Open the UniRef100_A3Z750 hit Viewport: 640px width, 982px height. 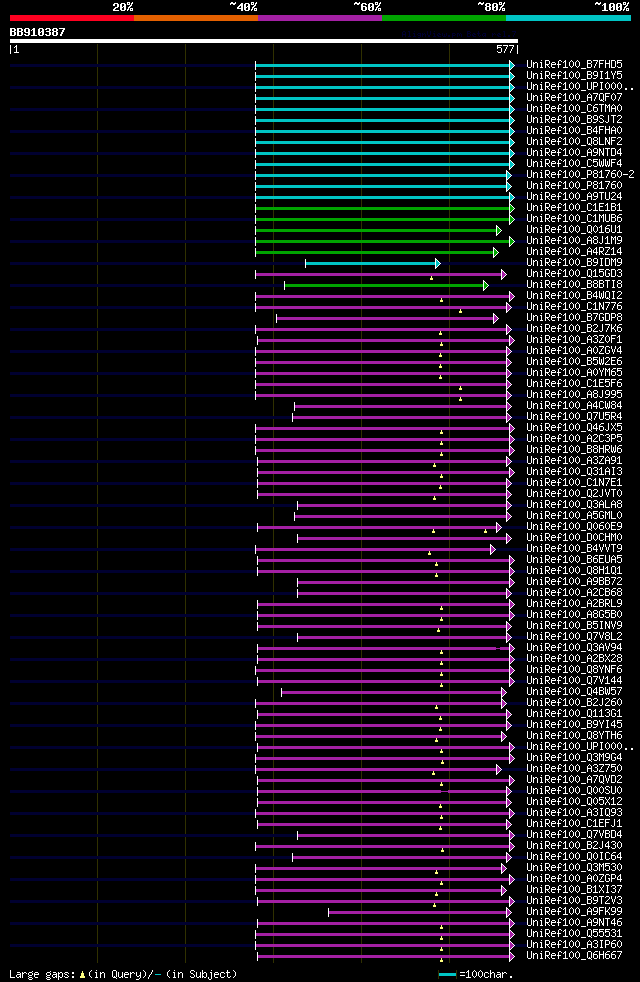(x=574, y=768)
